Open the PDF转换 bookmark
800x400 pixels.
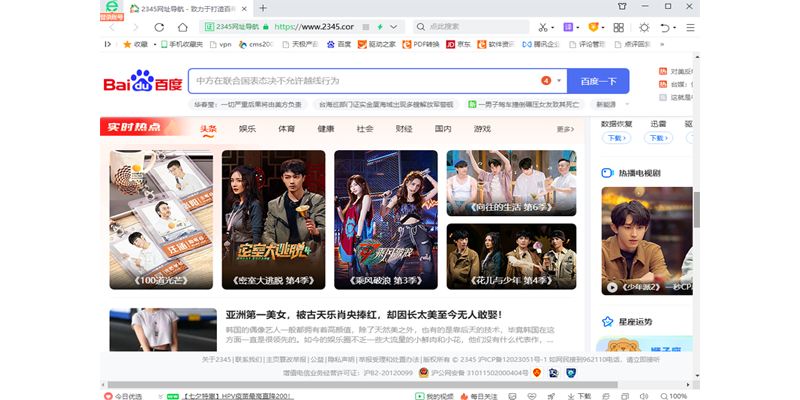[421, 44]
